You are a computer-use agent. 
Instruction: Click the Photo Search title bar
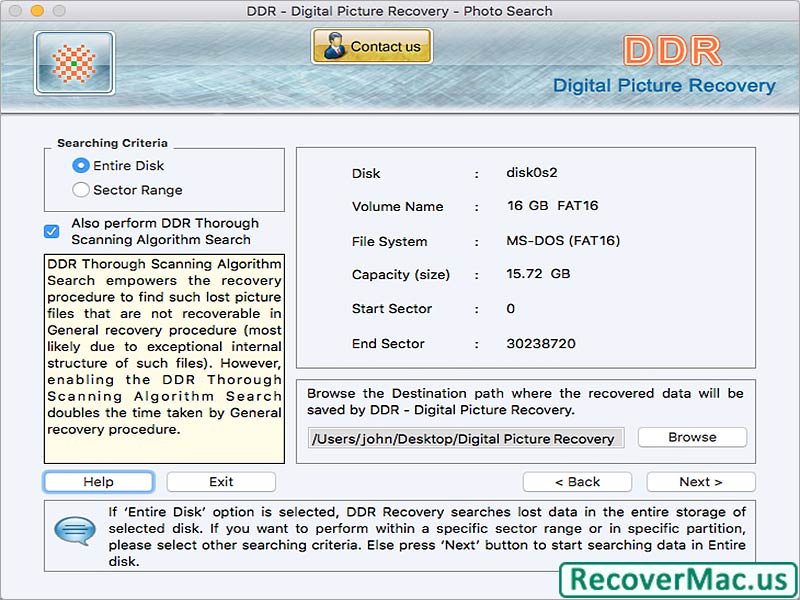coord(400,11)
